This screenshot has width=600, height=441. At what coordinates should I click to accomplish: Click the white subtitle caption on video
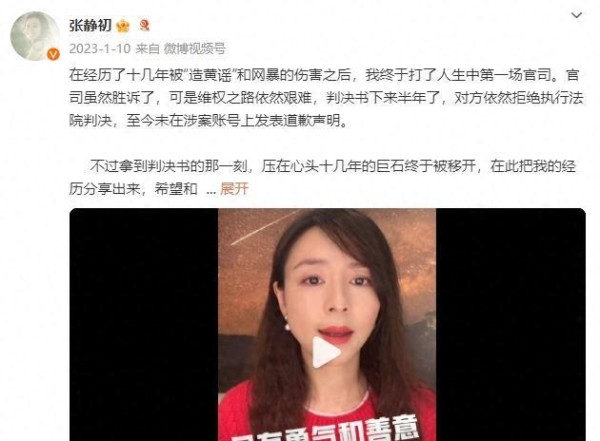[x=325, y=431]
